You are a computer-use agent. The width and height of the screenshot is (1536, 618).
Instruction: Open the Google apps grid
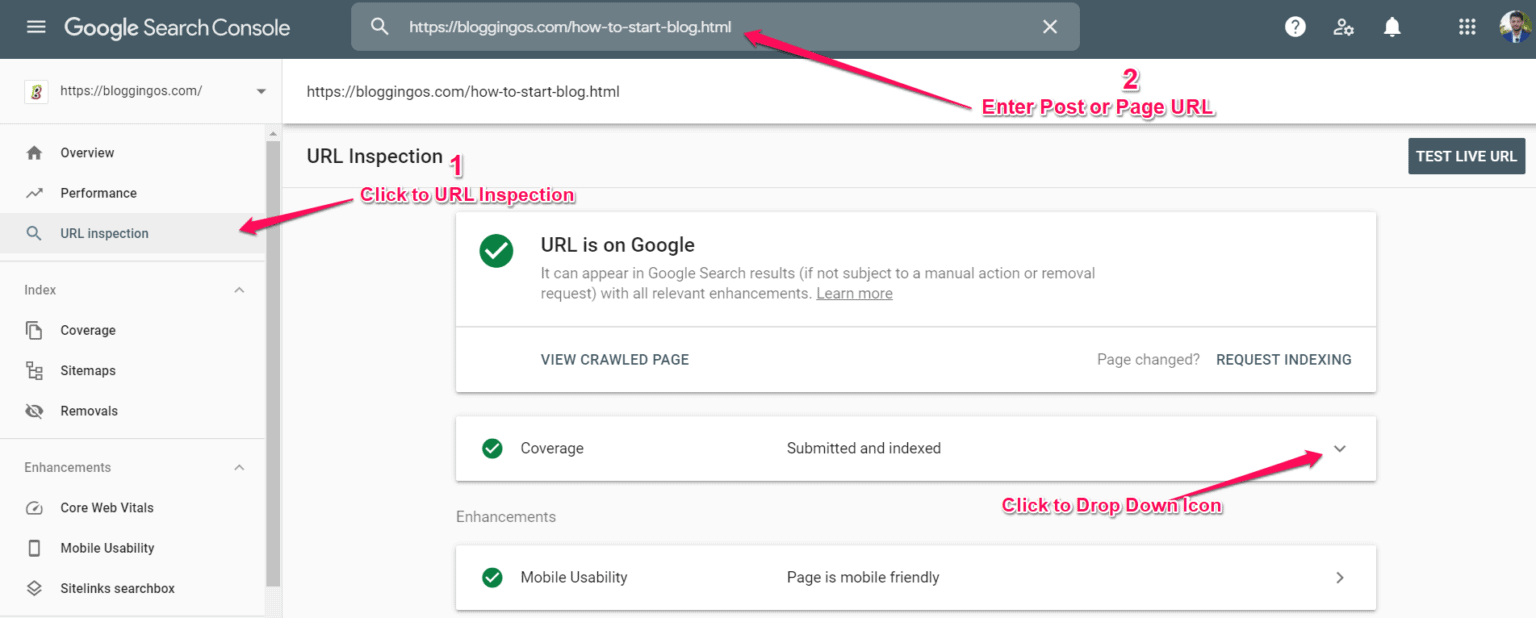pos(1467,27)
